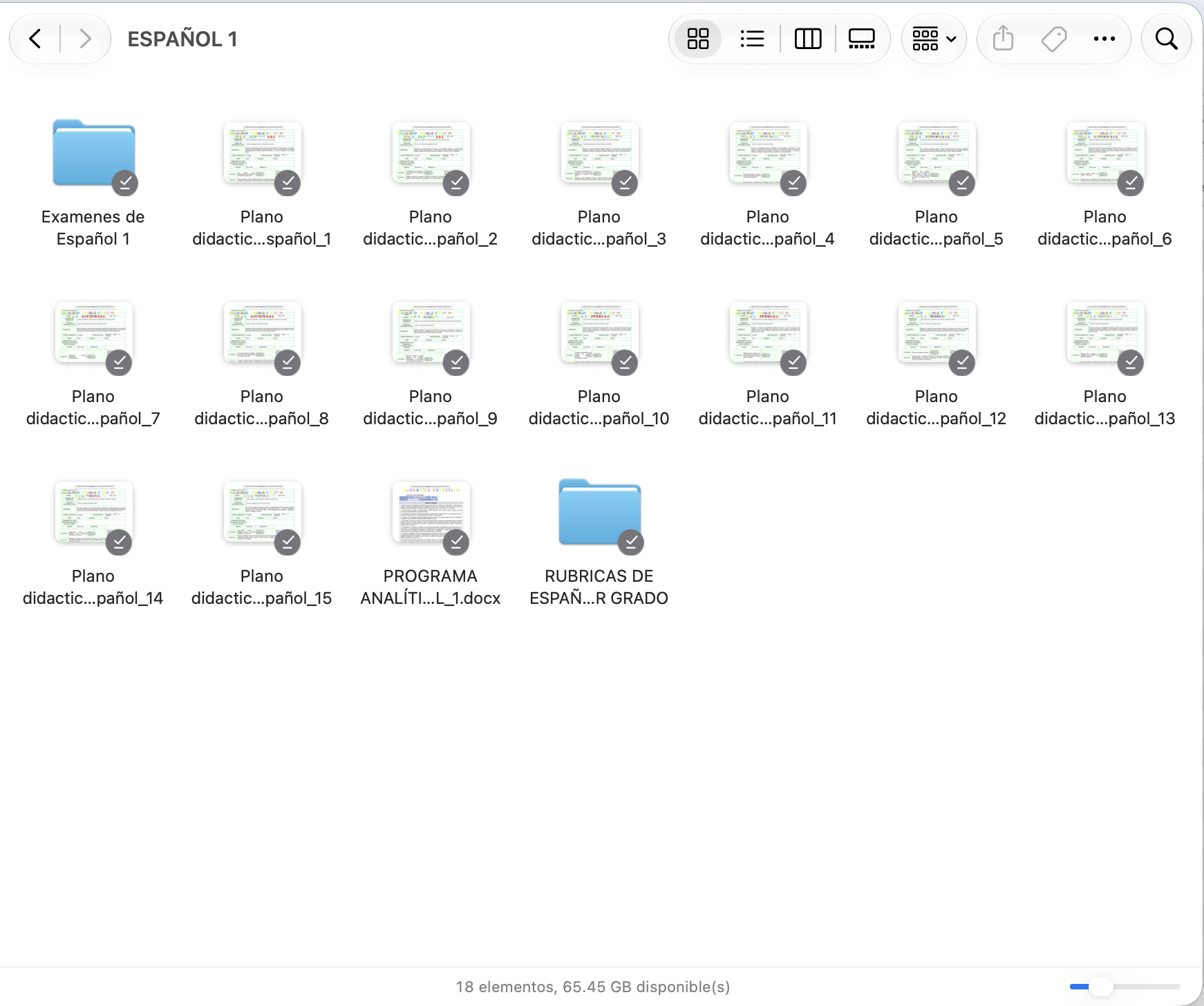
Task: Select Plano didactic...pañol_14 file icon
Action: (93, 512)
